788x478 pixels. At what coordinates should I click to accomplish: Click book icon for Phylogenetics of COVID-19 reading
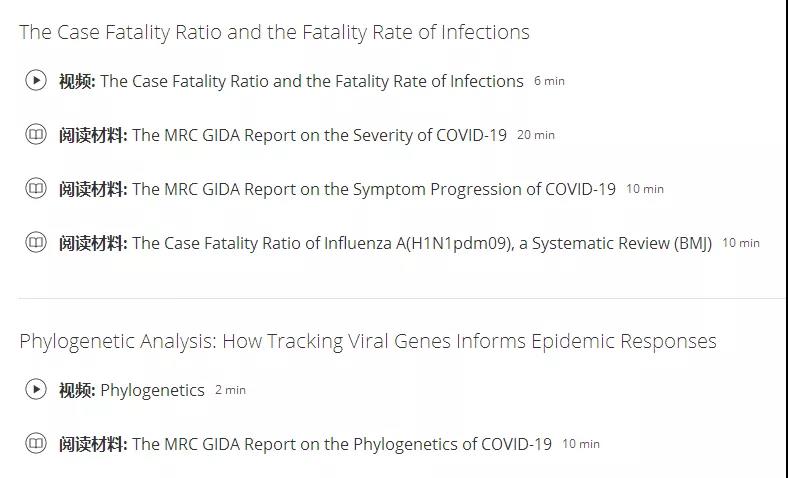[x=36, y=444]
